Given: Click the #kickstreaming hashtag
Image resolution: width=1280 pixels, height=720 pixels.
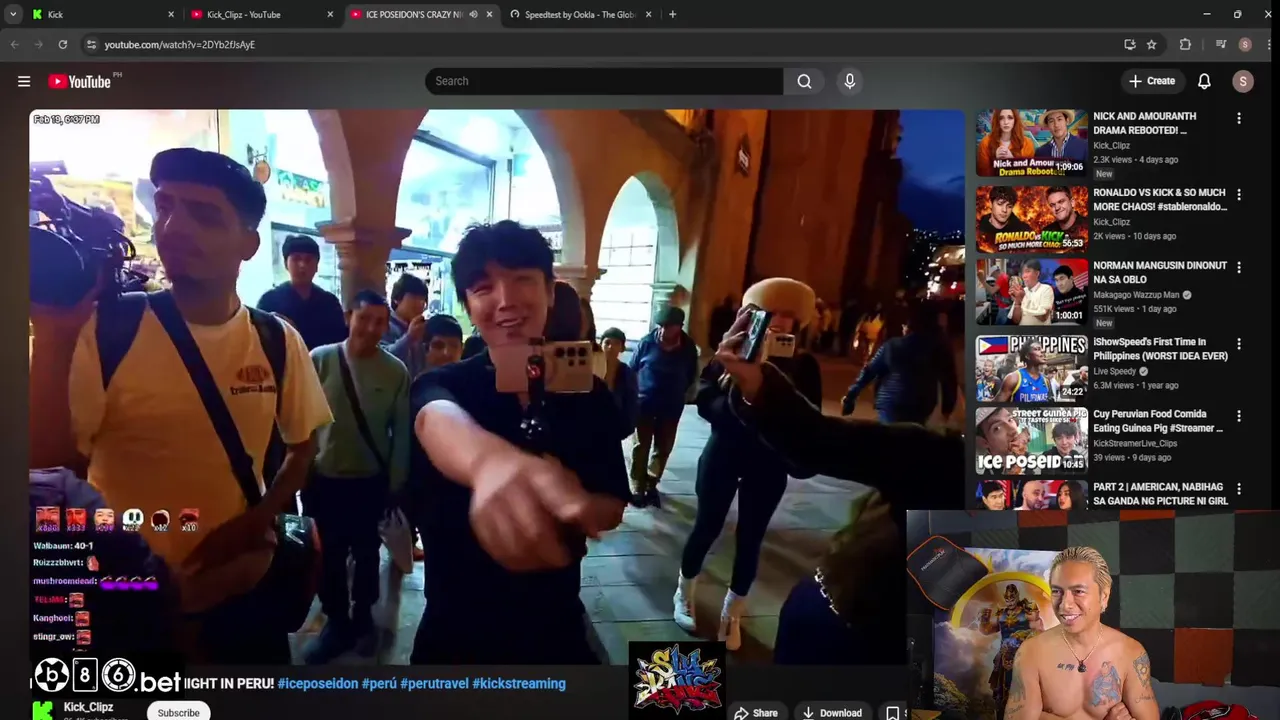Looking at the screenshot, I should tap(519, 684).
